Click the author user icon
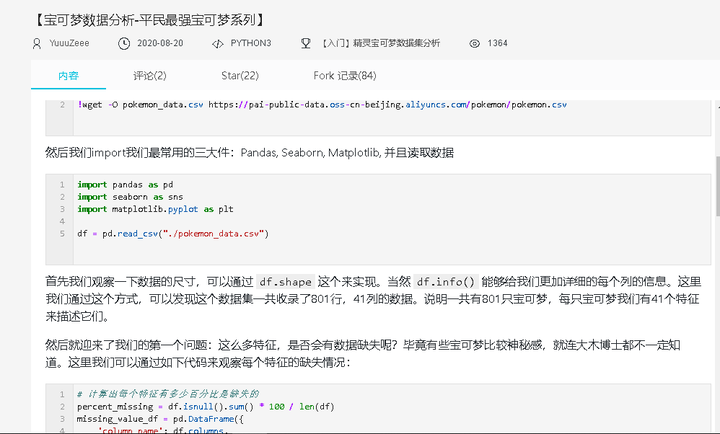The width and height of the screenshot is (720, 434). point(37,44)
